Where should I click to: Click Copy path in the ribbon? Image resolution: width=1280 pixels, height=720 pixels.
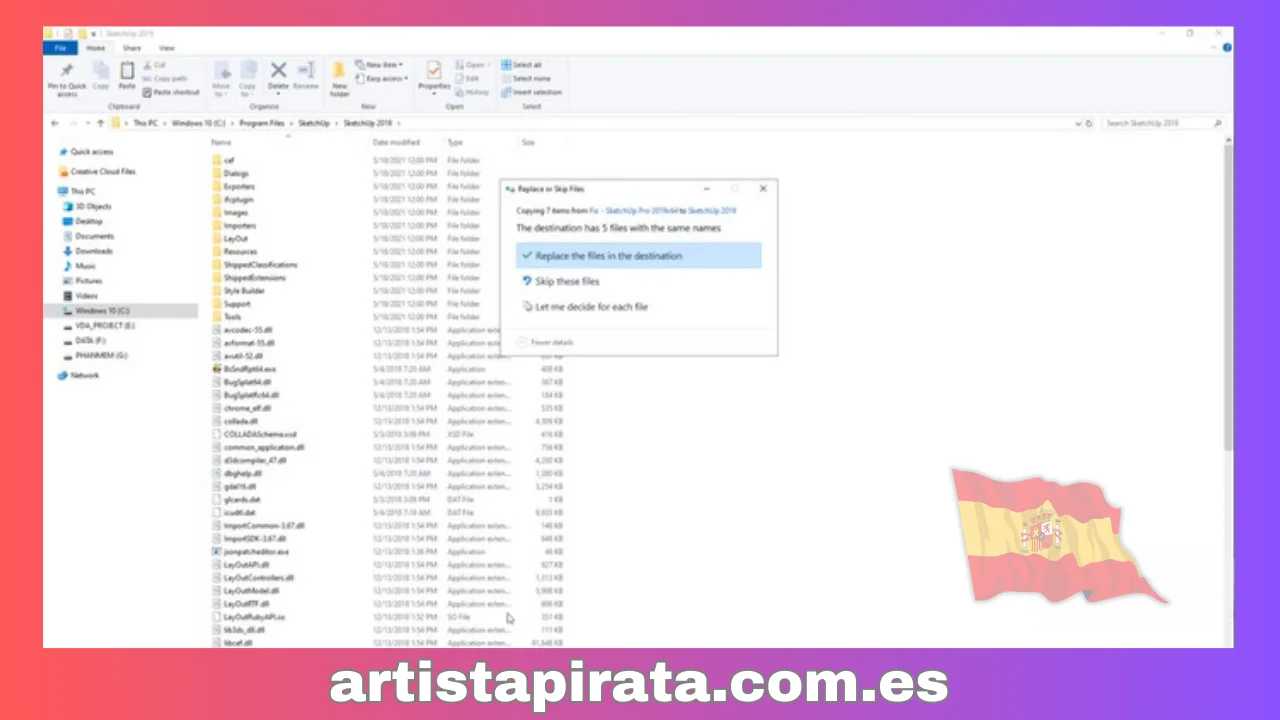click(166, 78)
